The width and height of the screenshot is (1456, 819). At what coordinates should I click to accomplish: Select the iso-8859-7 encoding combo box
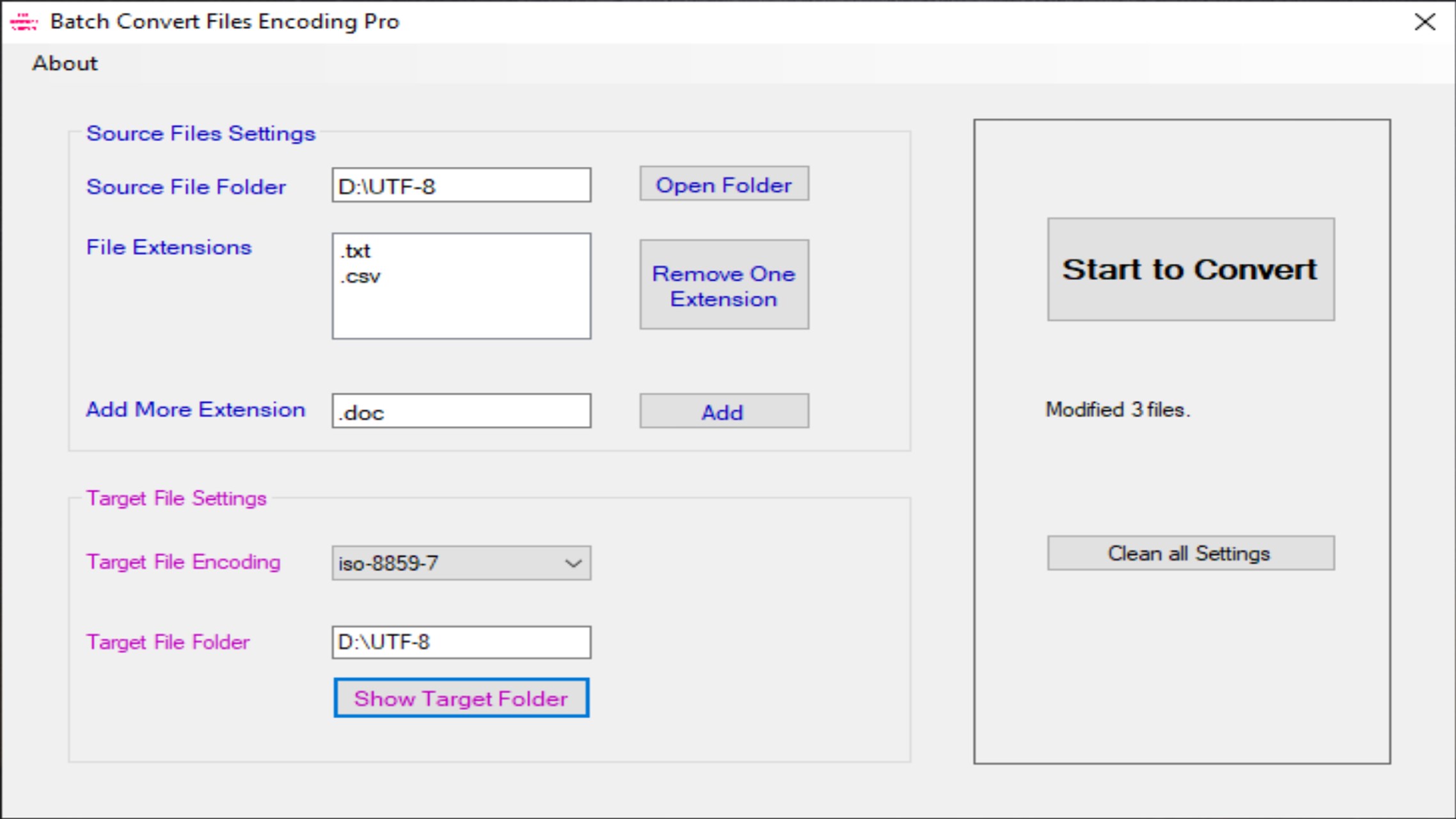[448, 563]
